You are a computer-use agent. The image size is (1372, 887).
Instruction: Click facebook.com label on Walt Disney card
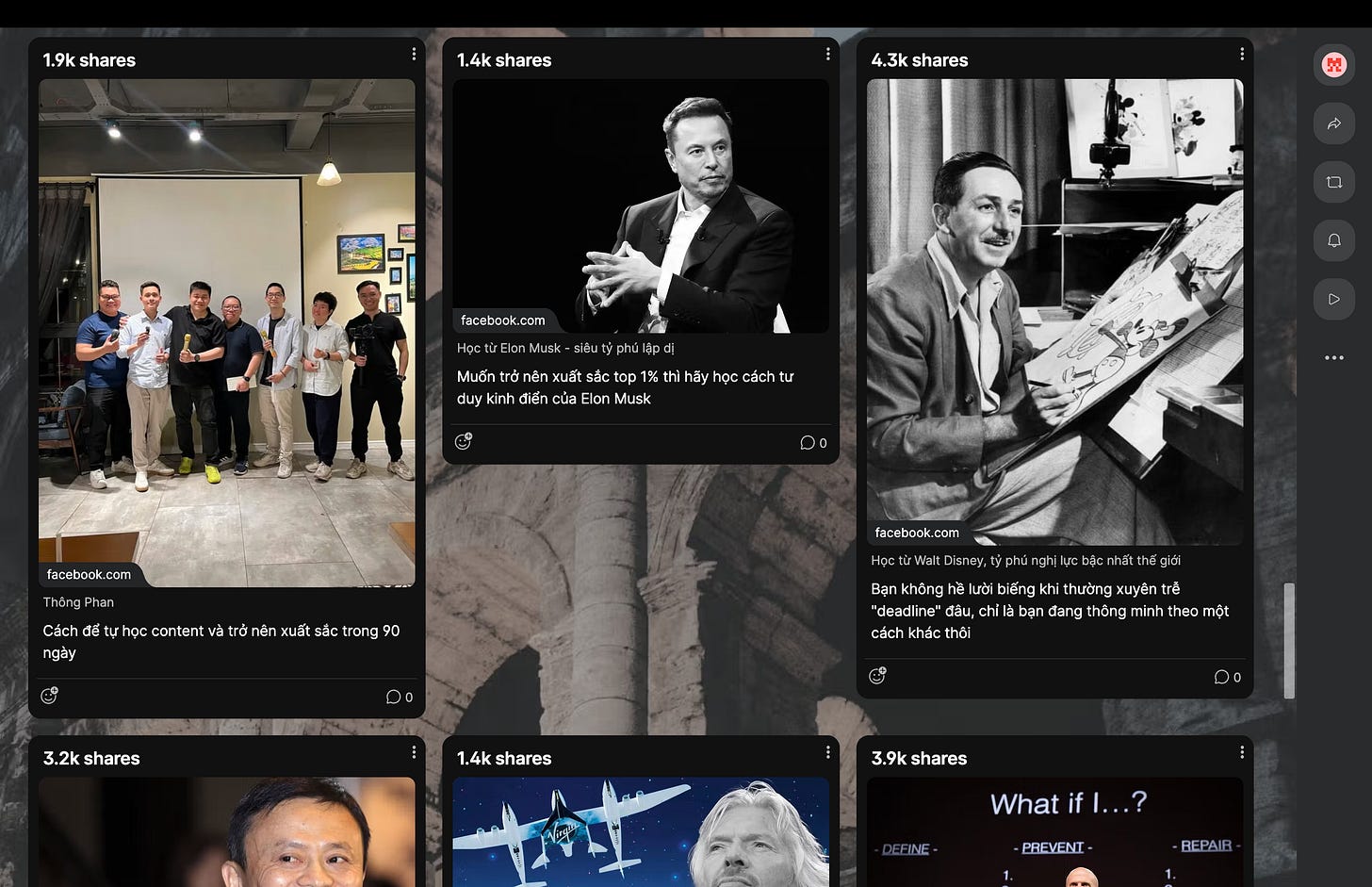coord(917,533)
